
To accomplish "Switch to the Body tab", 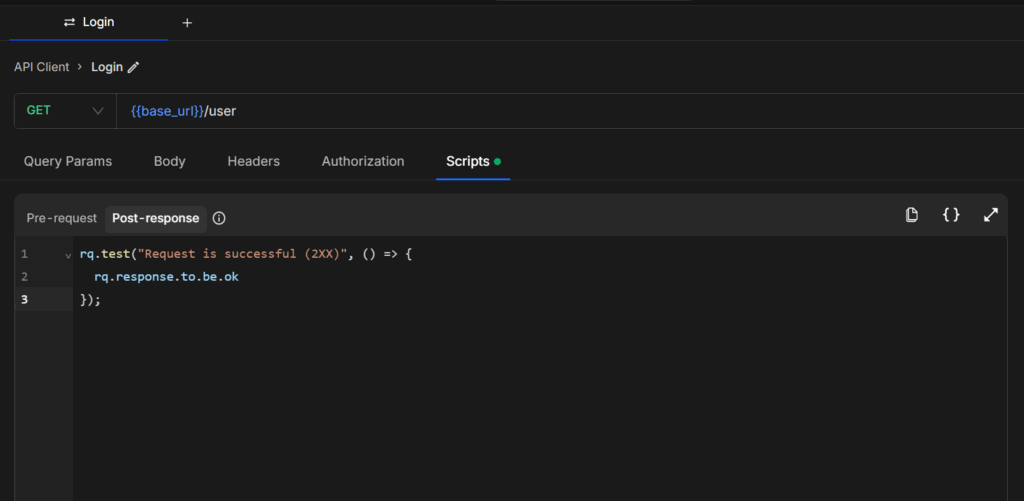I will [x=169, y=161].
